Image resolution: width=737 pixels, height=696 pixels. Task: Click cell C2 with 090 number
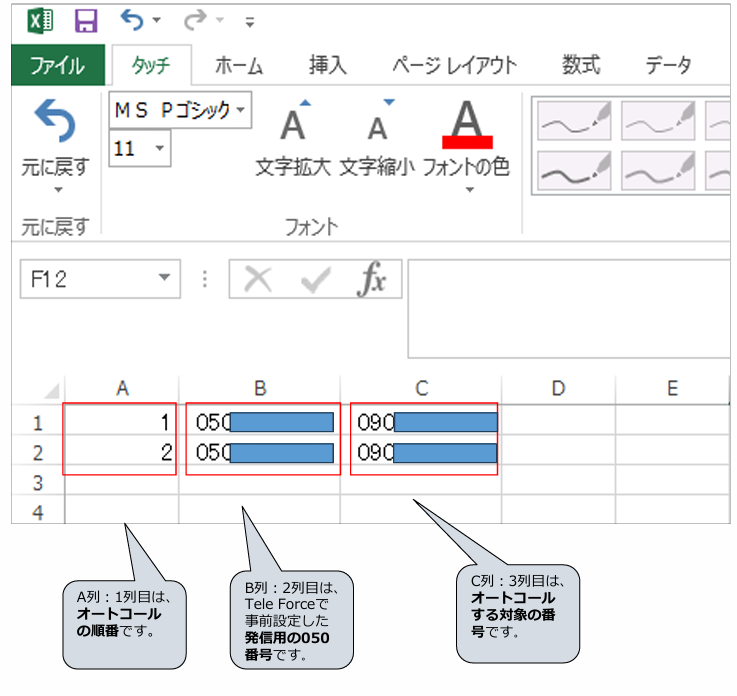pyautogui.click(x=421, y=452)
